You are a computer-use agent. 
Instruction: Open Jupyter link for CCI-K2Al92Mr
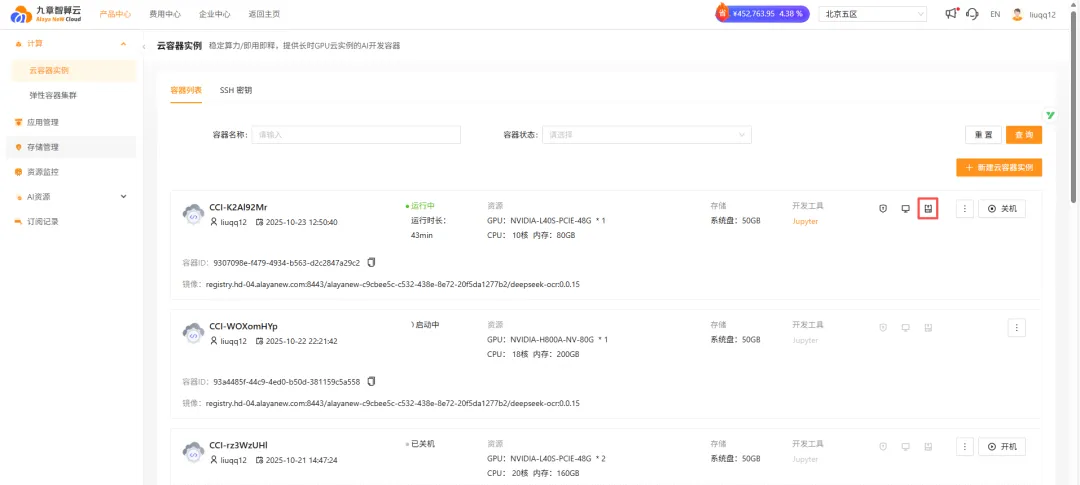tap(806, 221)
